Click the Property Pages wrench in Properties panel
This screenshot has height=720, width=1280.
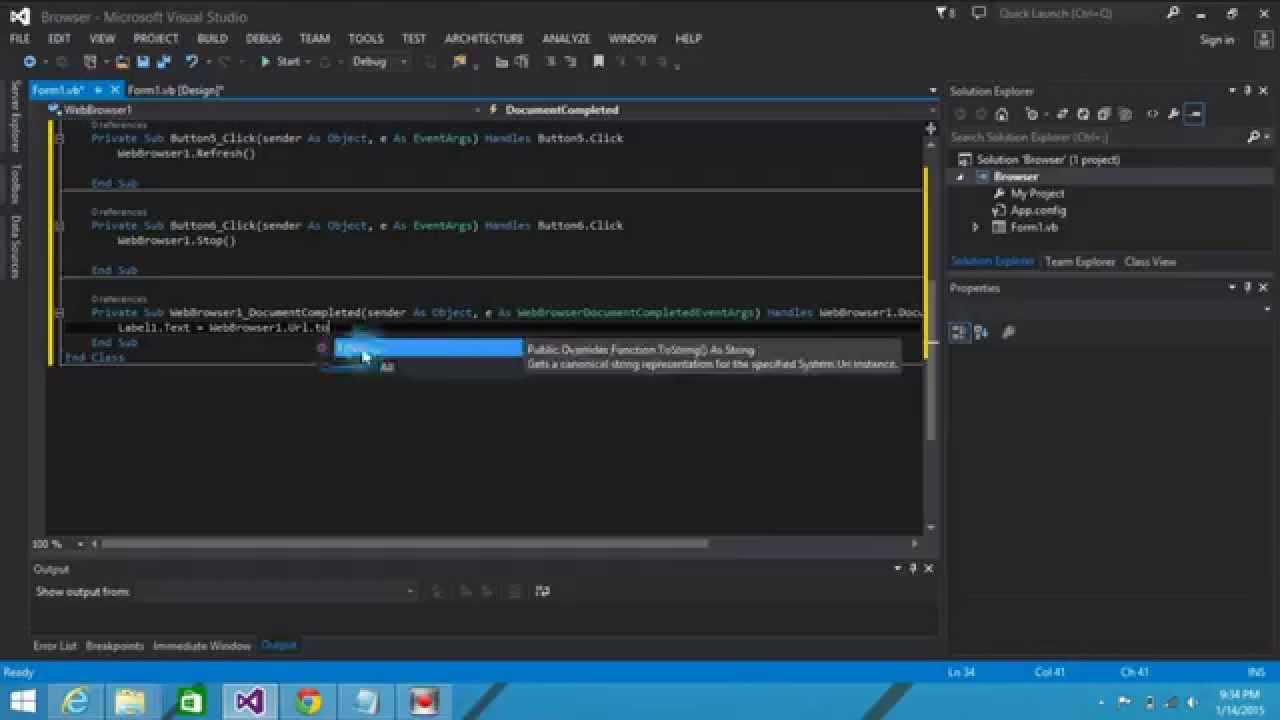point(1008,333)
